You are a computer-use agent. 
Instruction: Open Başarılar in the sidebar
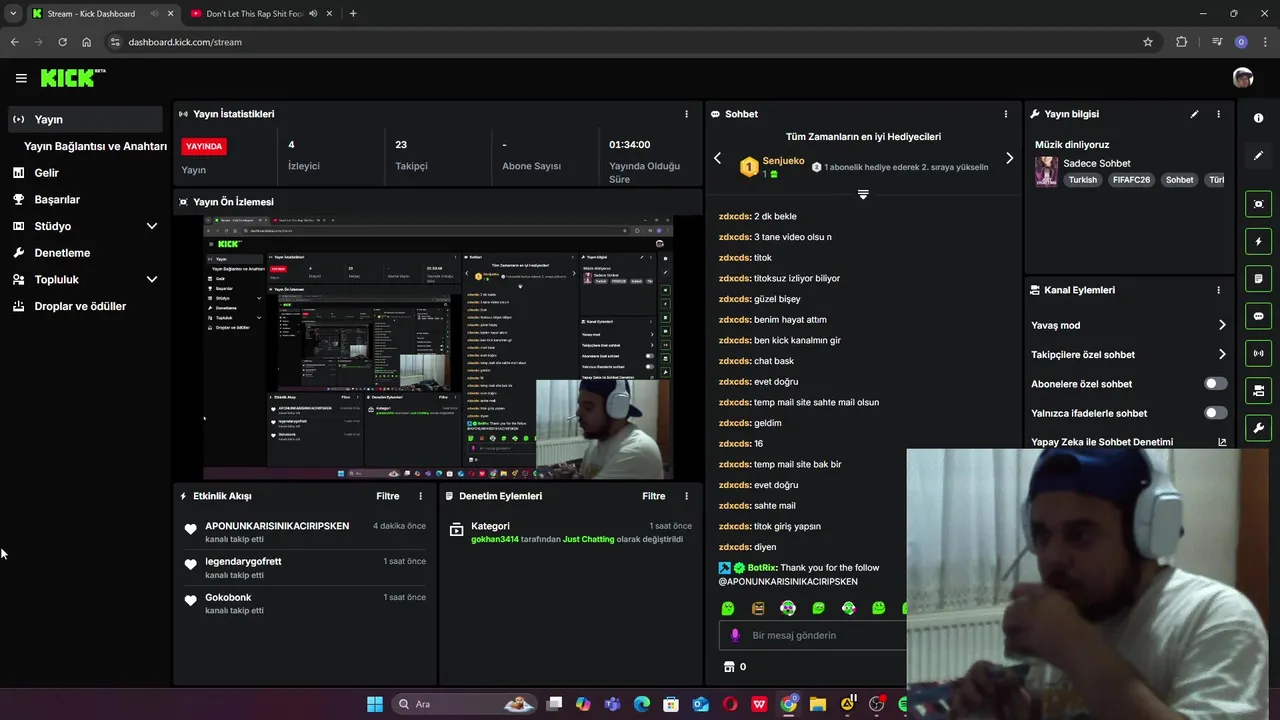[x=84, y=199]
